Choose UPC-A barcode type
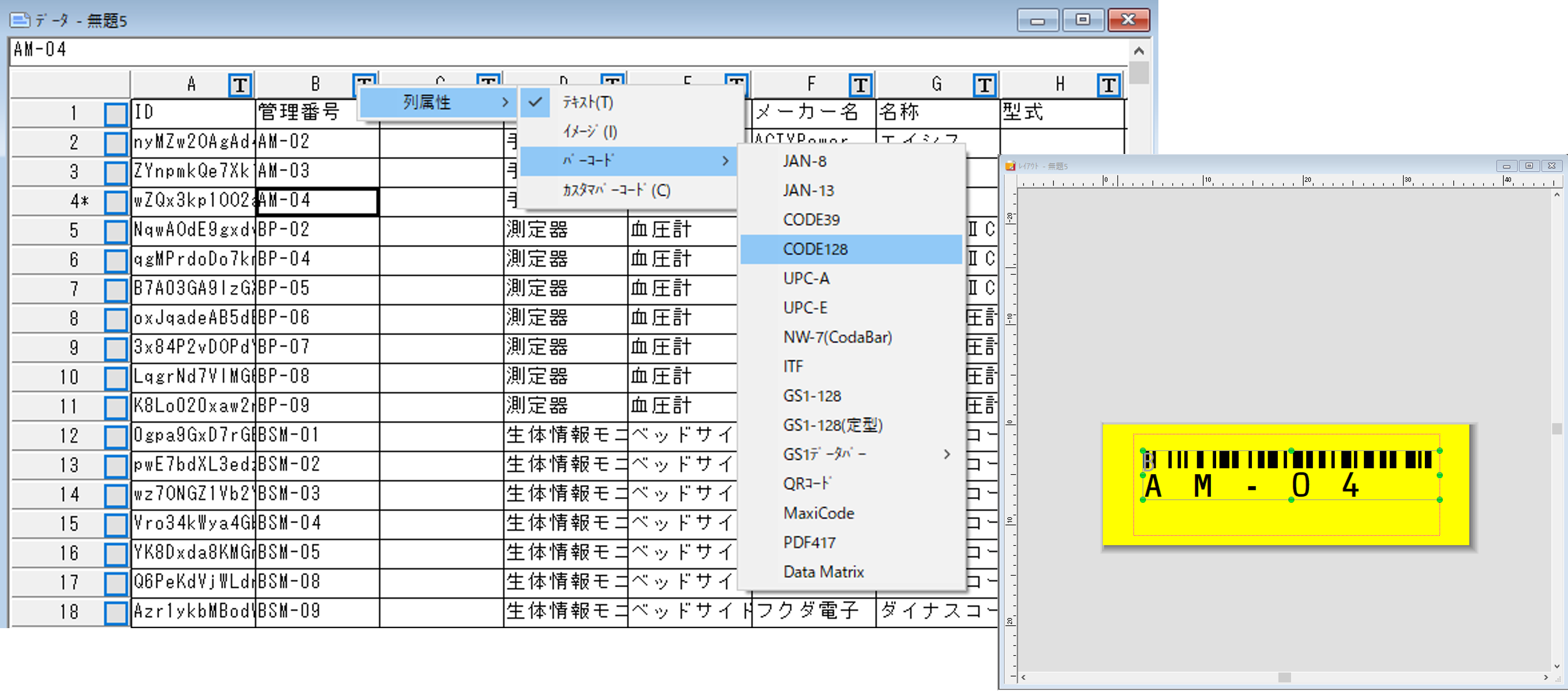1568x691 pixels. (851, 278)
